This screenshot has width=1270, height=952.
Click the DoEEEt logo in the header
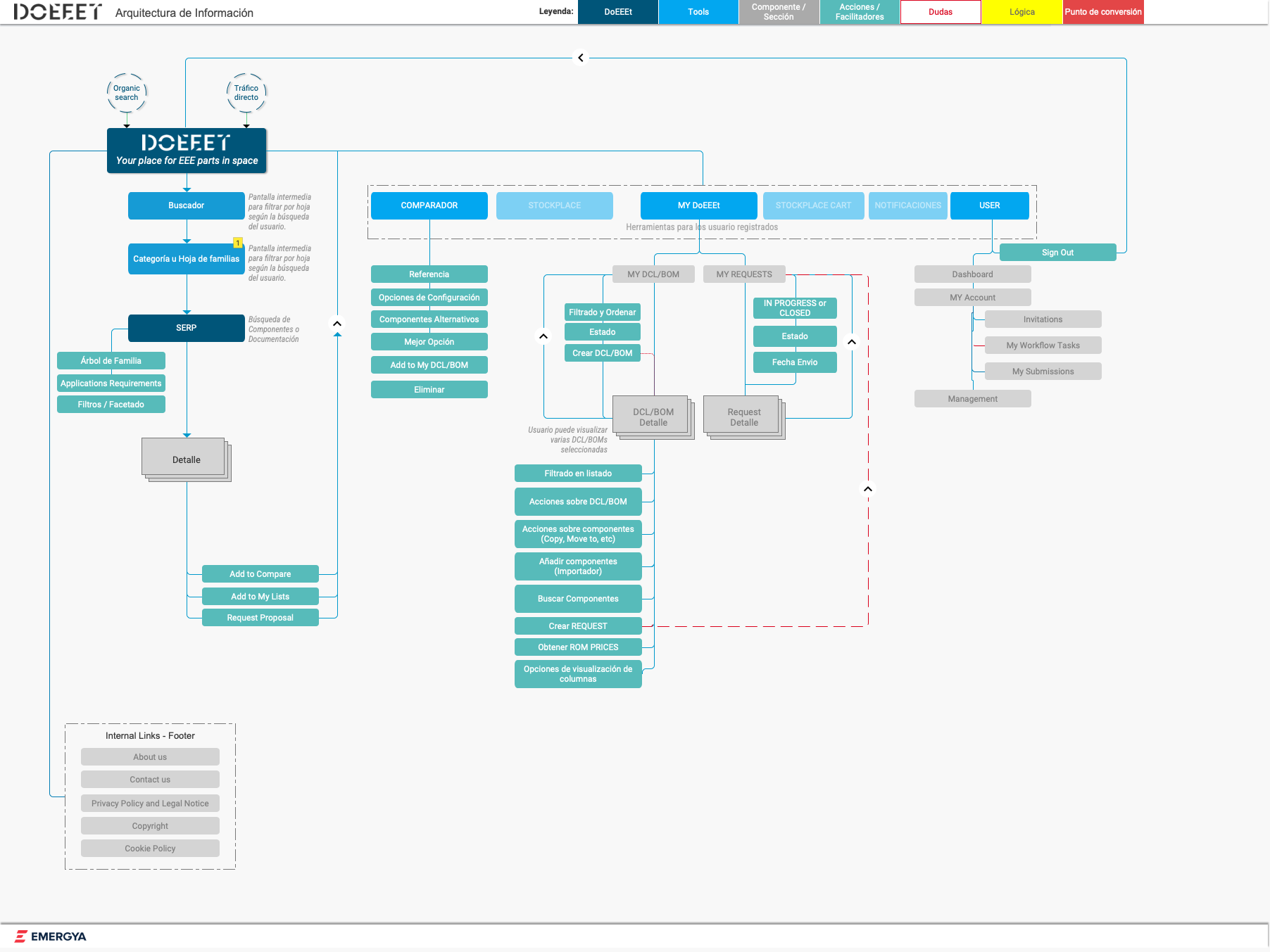tap(58, 12)
